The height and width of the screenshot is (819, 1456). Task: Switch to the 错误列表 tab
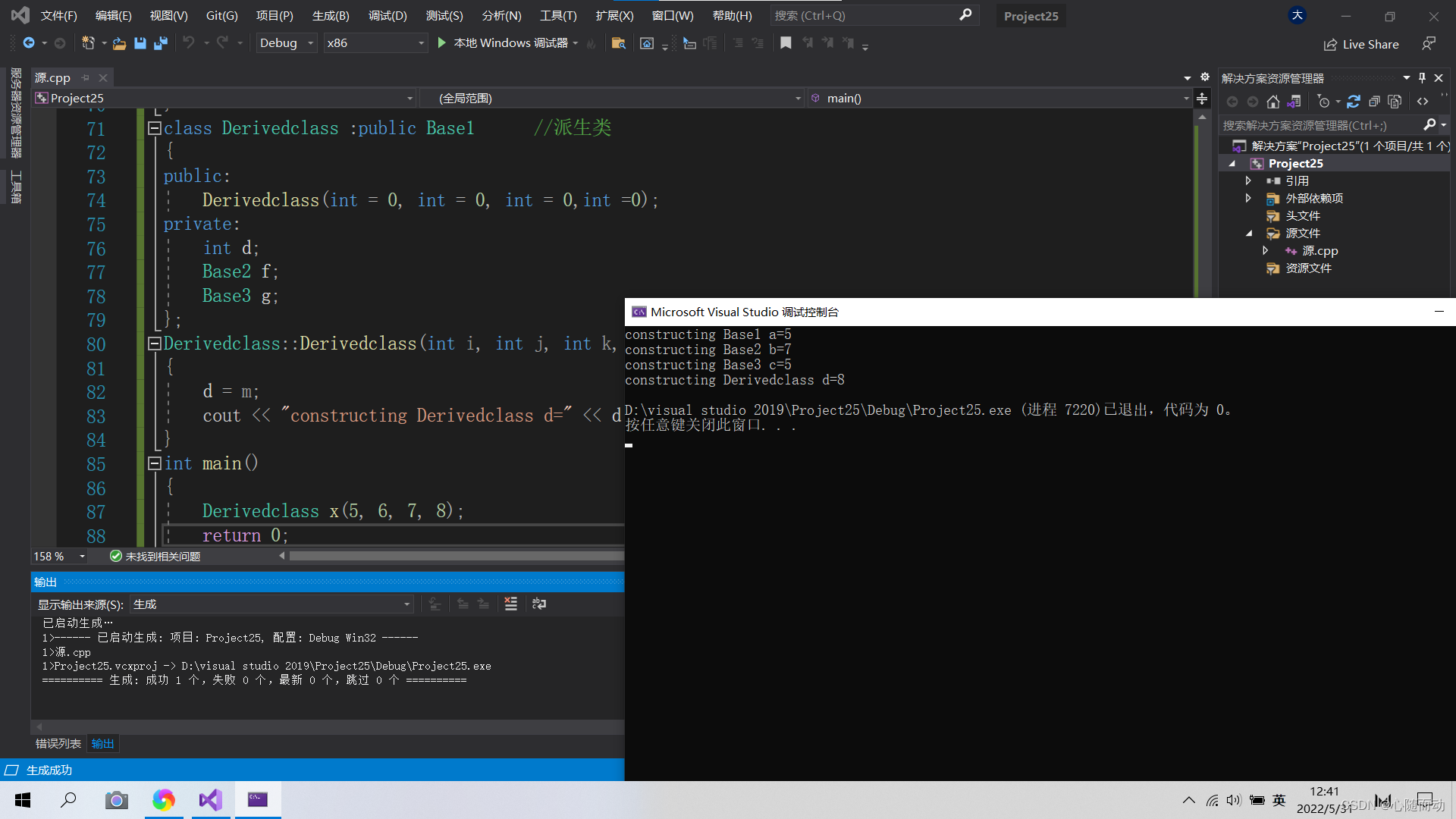click(58, 744)
